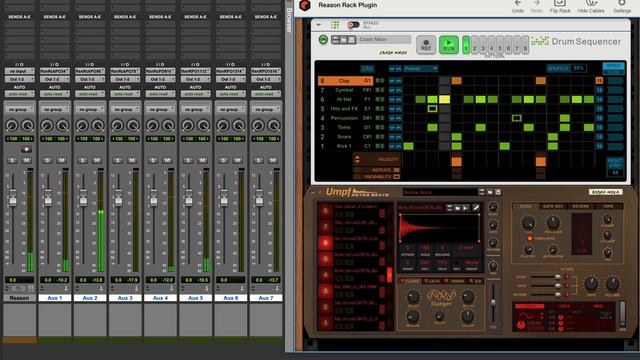Image resolution: width=640 pixels, height=360 pixels.
Task: Switch to the Tape effect tab
Action: tap(608, 207)
